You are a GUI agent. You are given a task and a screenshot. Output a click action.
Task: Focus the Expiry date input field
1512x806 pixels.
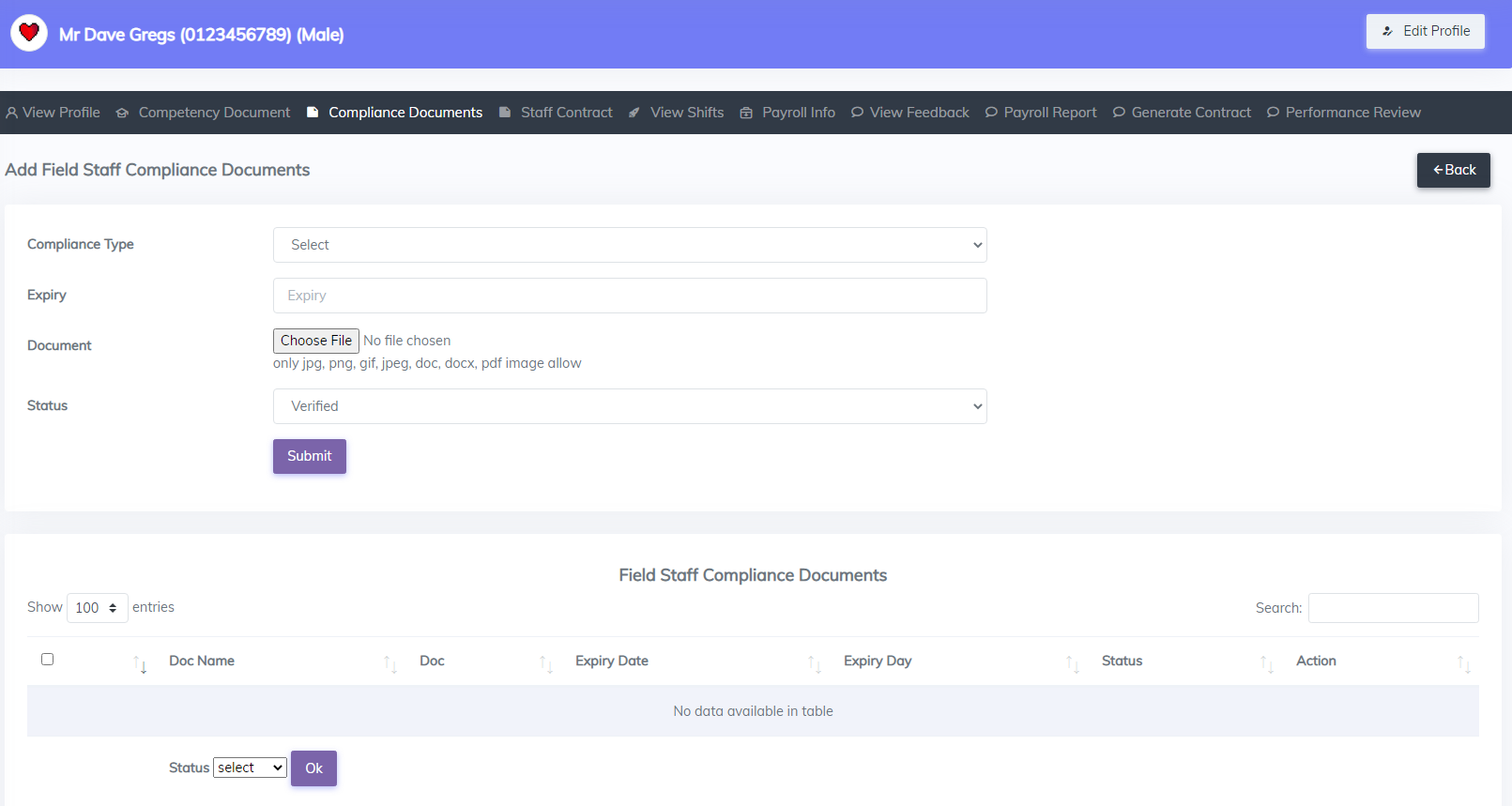(x=629, y=296)
